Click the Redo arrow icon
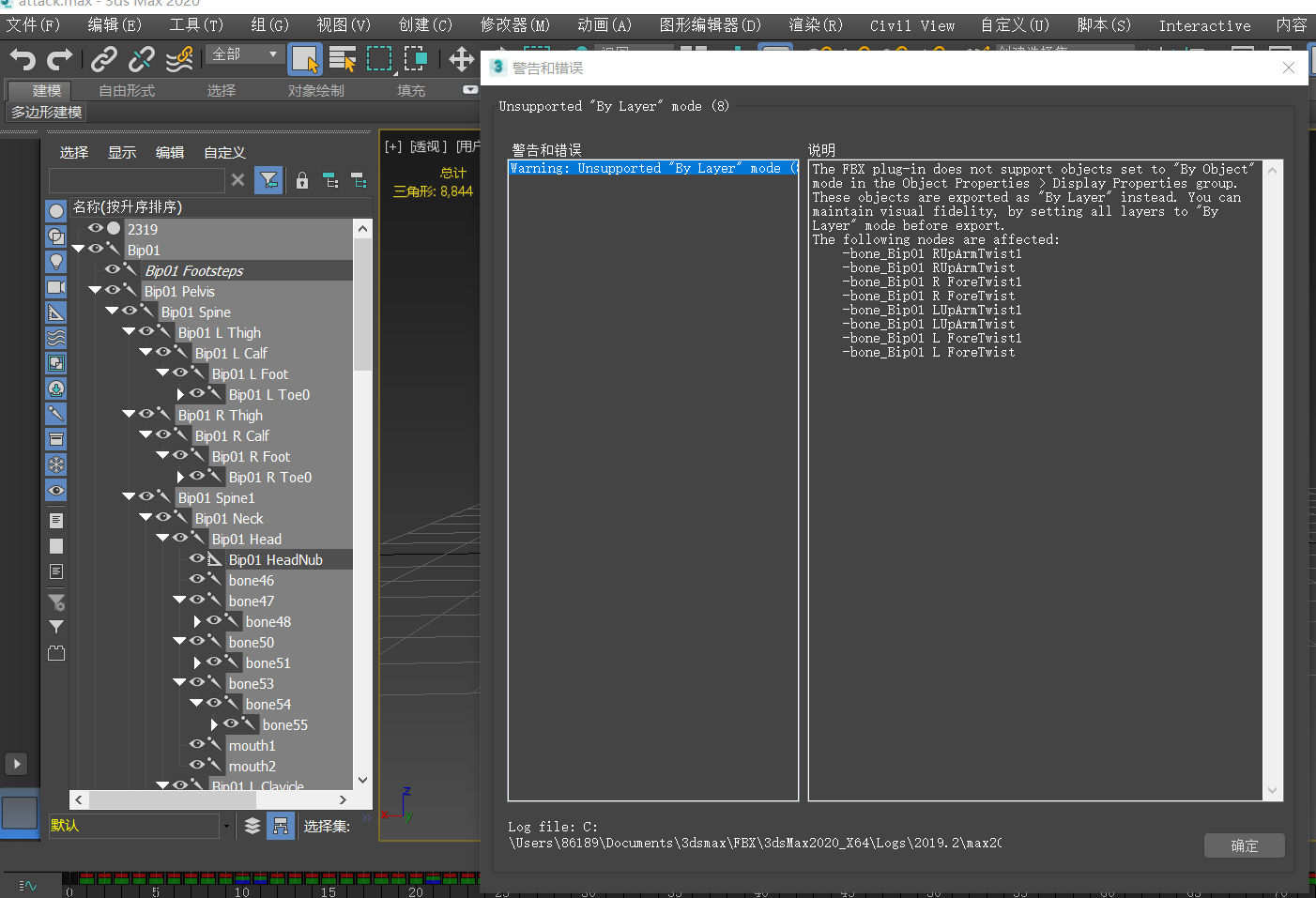The height and width of the screenshot is (898, 1316). point(59,61)
